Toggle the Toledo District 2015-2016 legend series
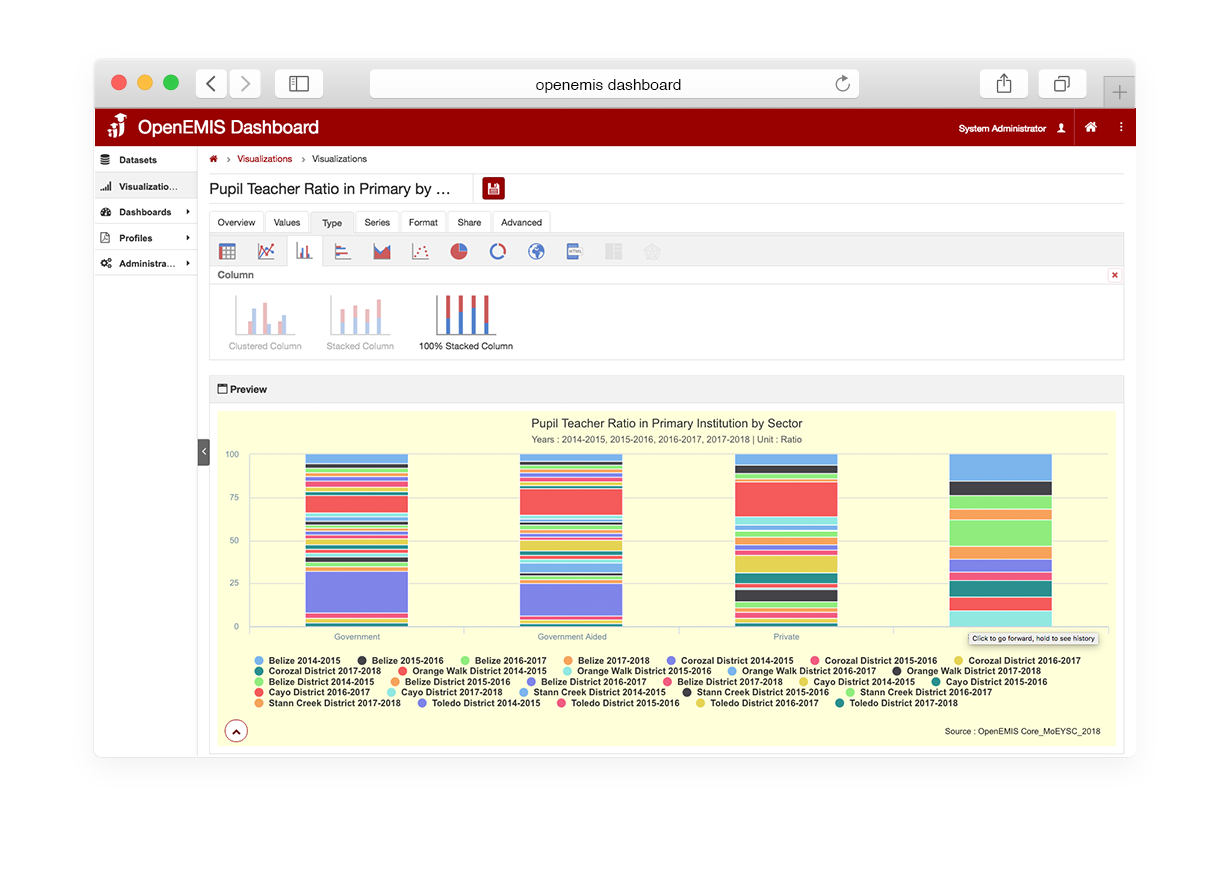This screenshot has height=896, width=1230. (x=618, y=704)
